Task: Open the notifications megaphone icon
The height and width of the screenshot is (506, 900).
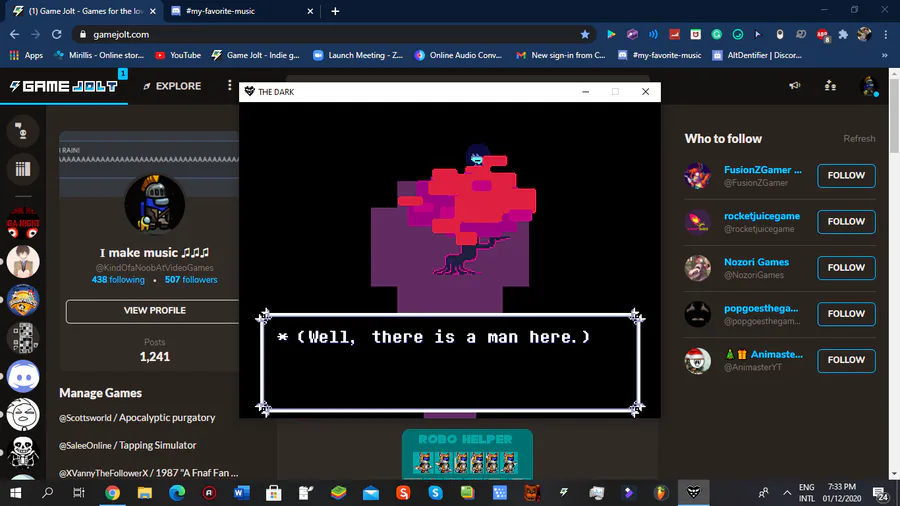Action: pos(795,85)
